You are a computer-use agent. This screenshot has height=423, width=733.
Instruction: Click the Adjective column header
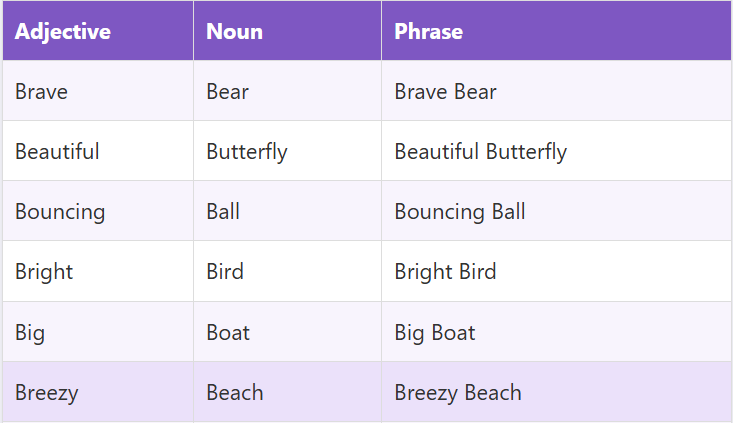click(x=63, y=31)
